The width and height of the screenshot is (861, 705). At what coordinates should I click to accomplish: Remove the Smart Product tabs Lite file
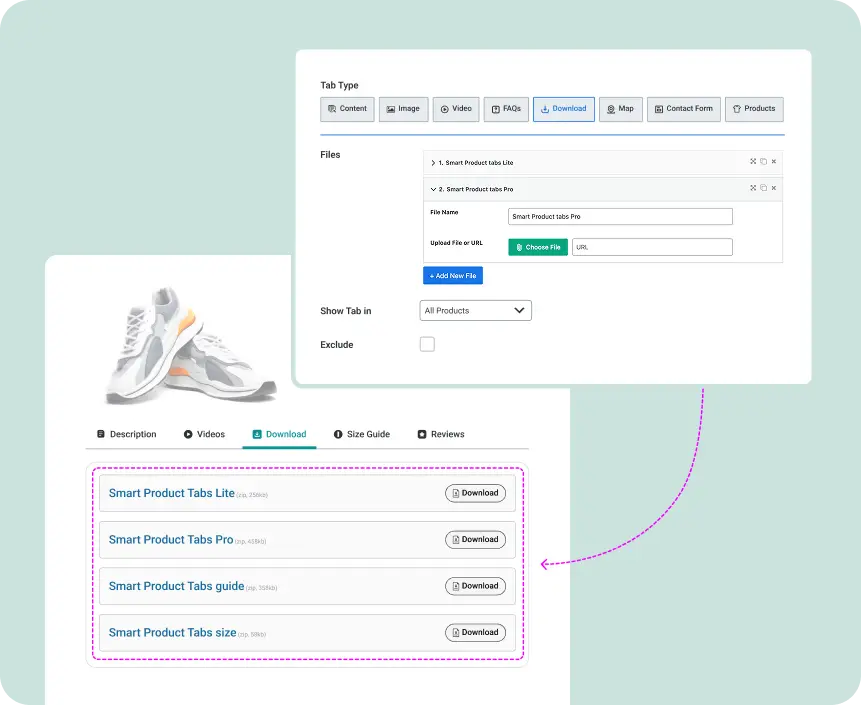click(773, 162)
